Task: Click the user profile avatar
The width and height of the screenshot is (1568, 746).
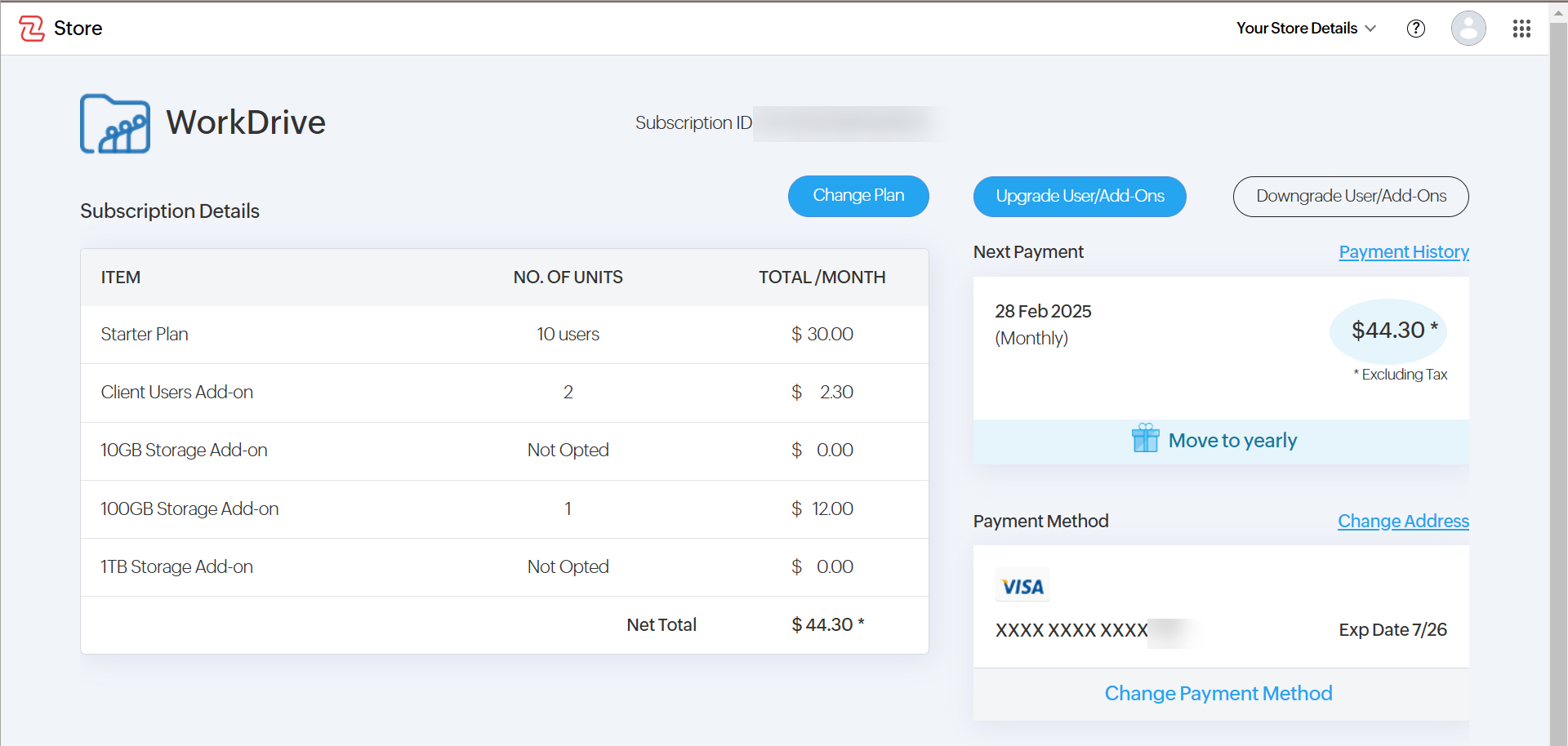Action: click(1468, 29)
